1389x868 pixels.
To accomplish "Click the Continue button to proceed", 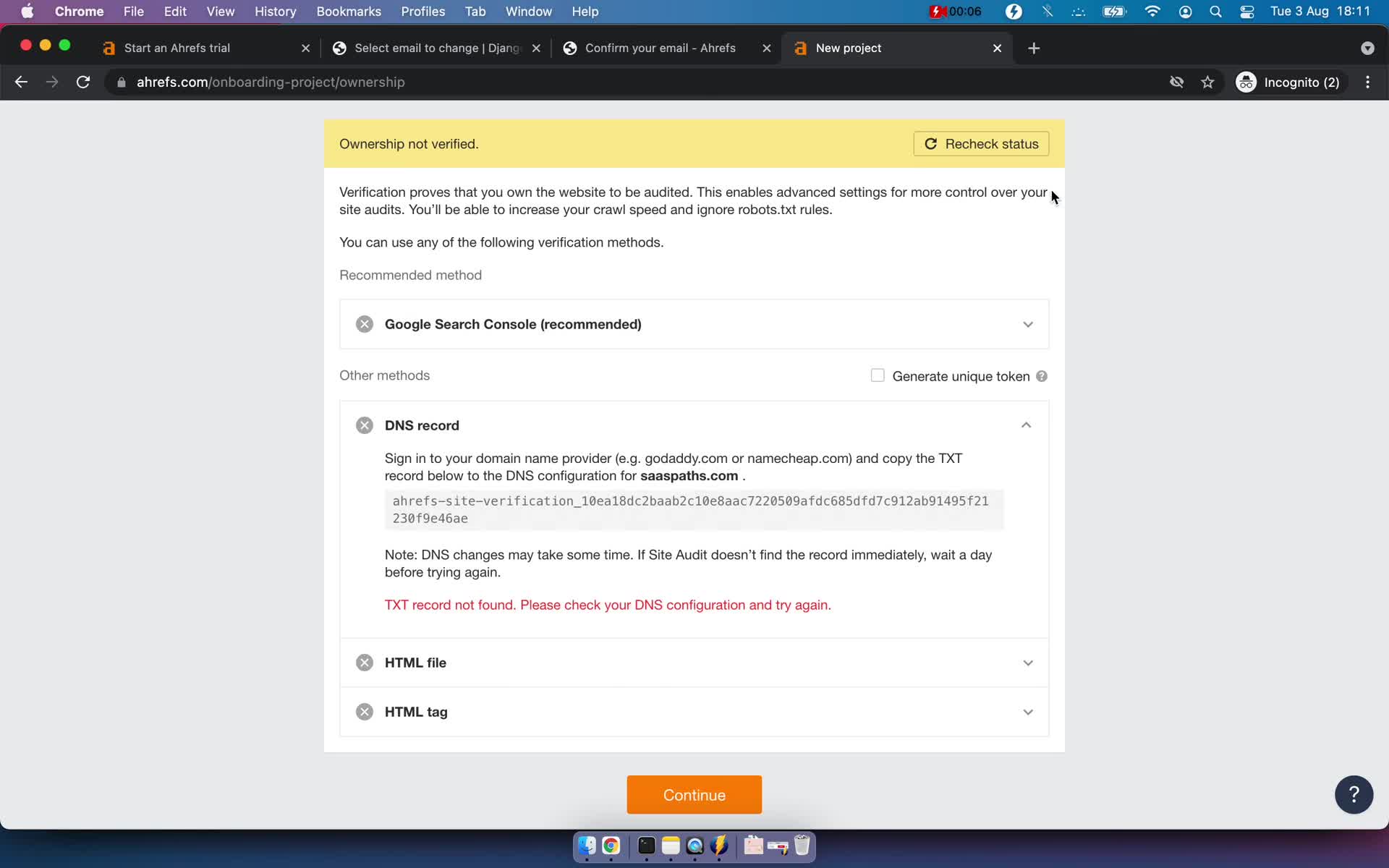I will click(694, 795).
